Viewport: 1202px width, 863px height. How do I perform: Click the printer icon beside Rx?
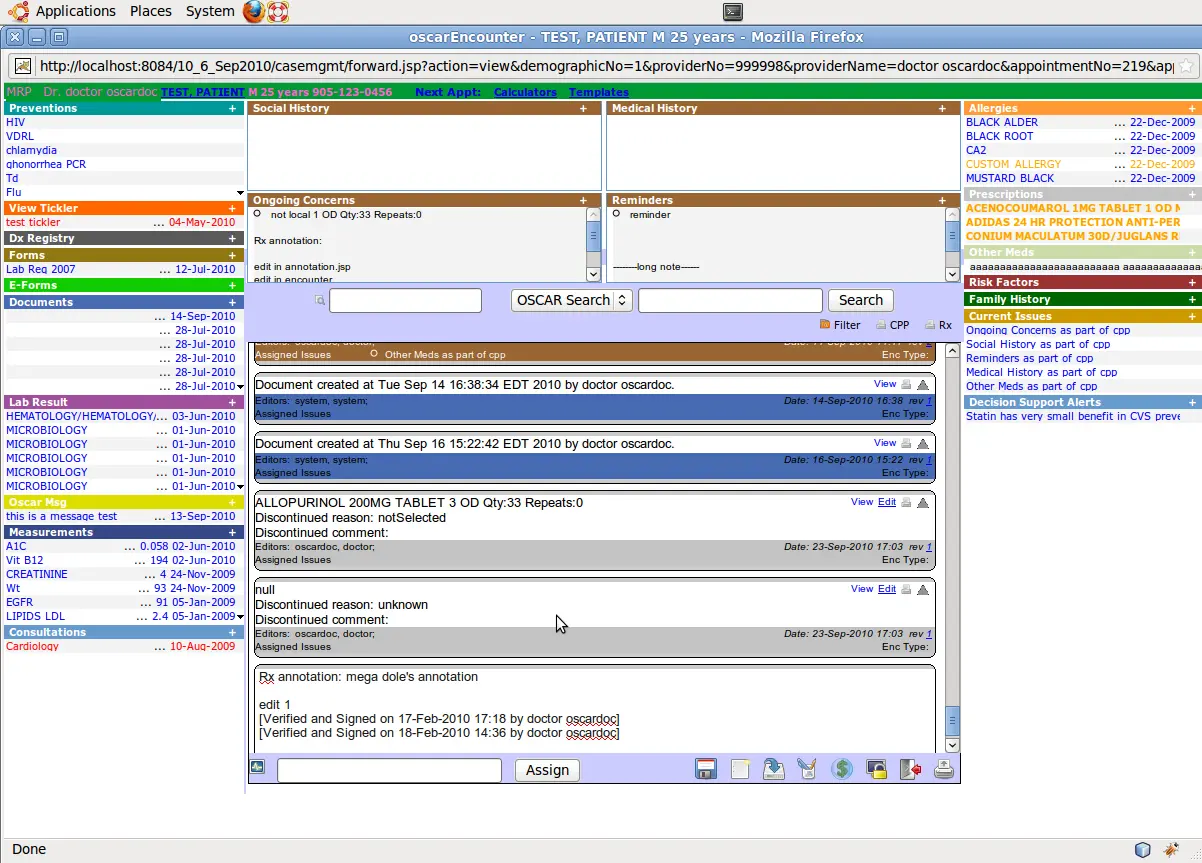pos(929,325)
